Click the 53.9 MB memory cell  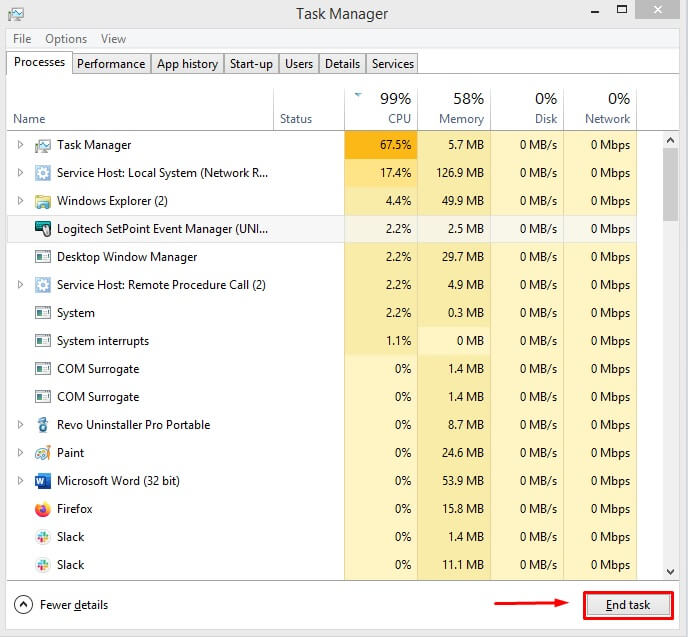[x=454, y=481]
